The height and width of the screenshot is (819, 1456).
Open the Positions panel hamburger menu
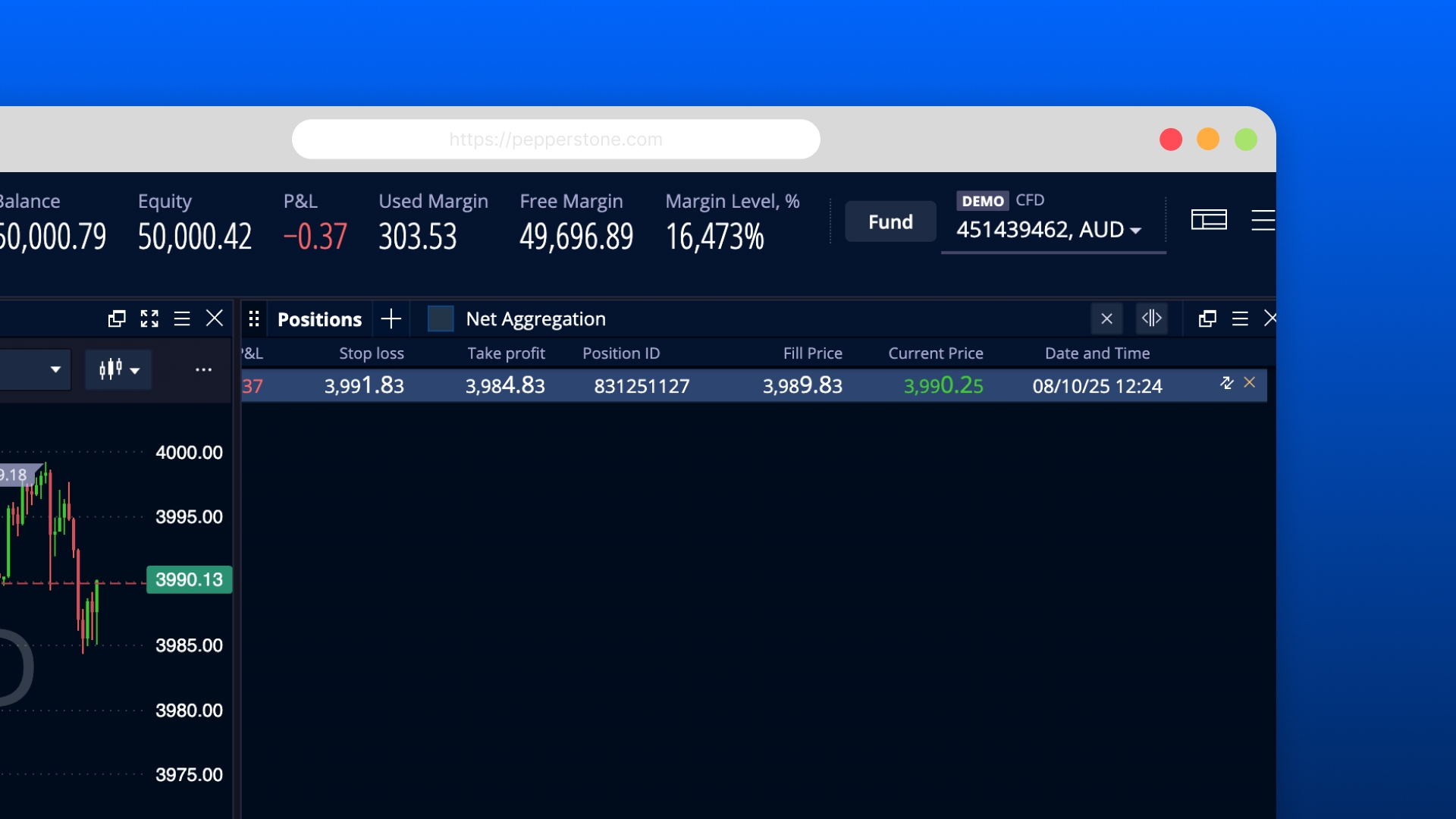(x=1240, y=318)
